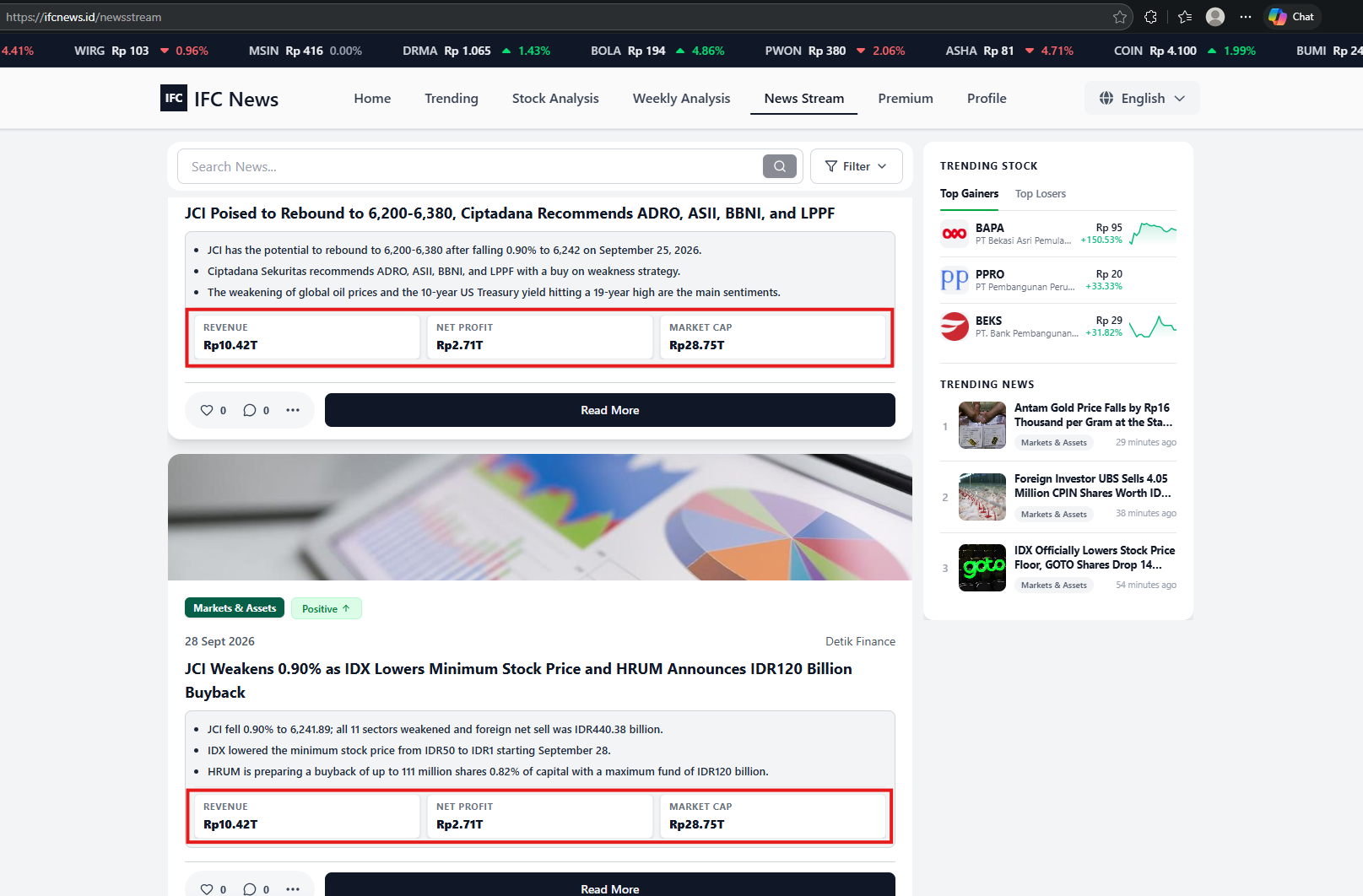The width and height of the screenshot is (1363, 896).
Task: Open Weekly Analysis page
Action: [x=681, y=98]
